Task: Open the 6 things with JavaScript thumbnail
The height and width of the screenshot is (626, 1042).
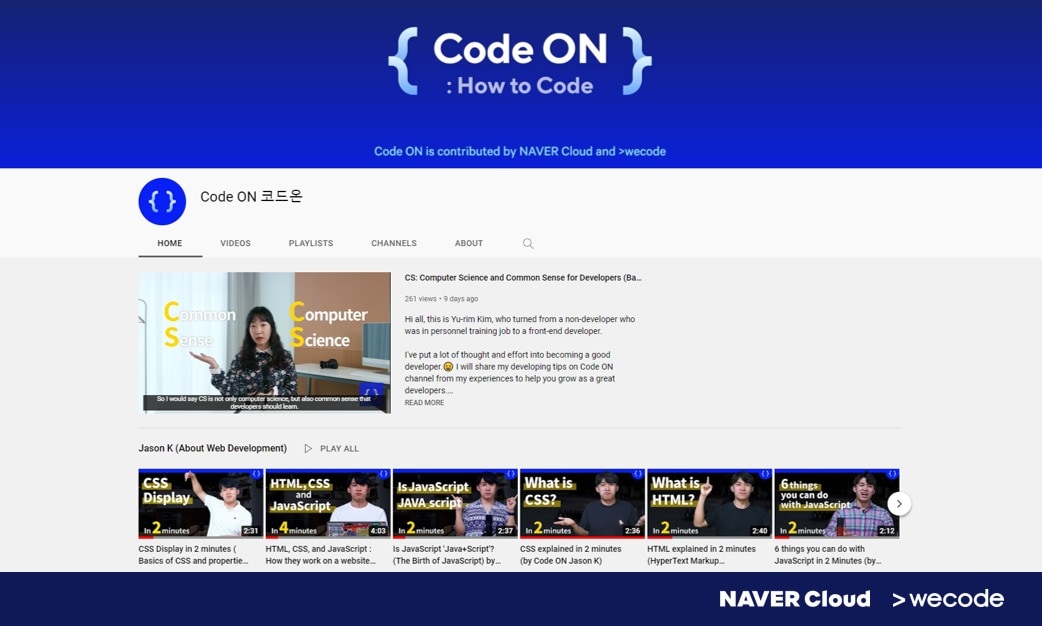Action: click(836, 503)
